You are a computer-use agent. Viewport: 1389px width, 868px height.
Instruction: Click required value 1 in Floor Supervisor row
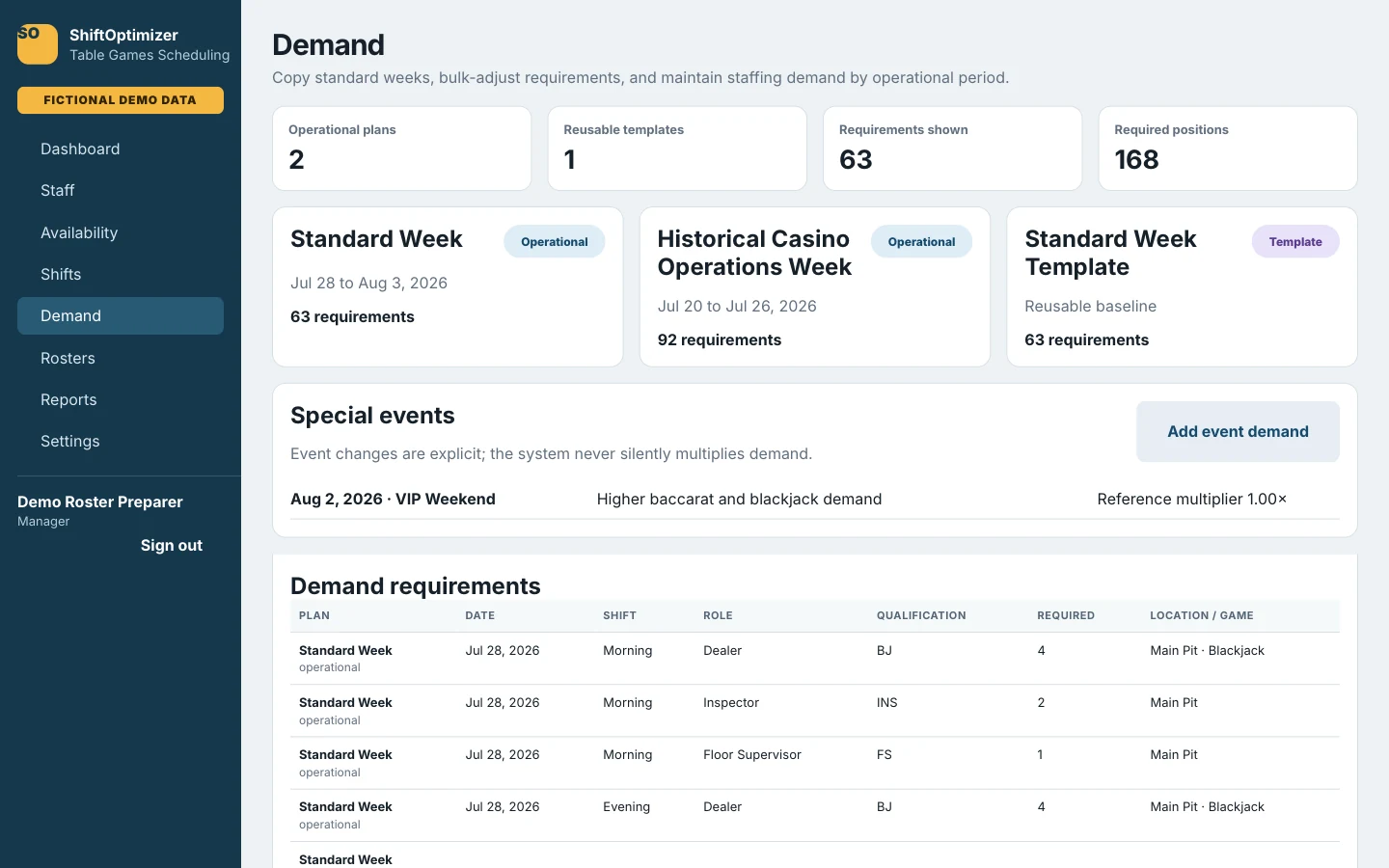point(1040,755)
